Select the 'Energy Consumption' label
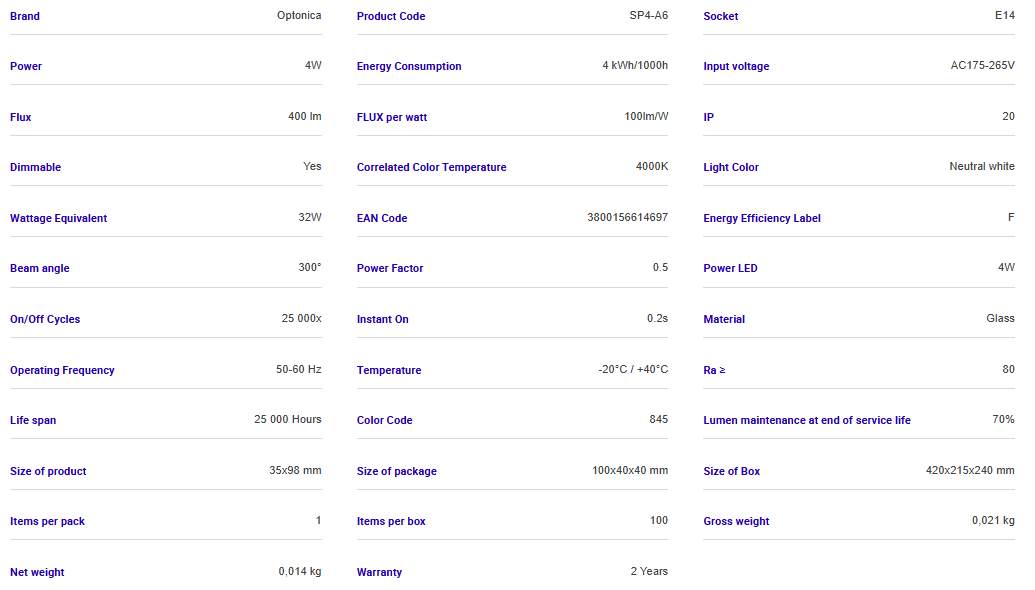1035x590 pixels. click(x=409, y=67)
